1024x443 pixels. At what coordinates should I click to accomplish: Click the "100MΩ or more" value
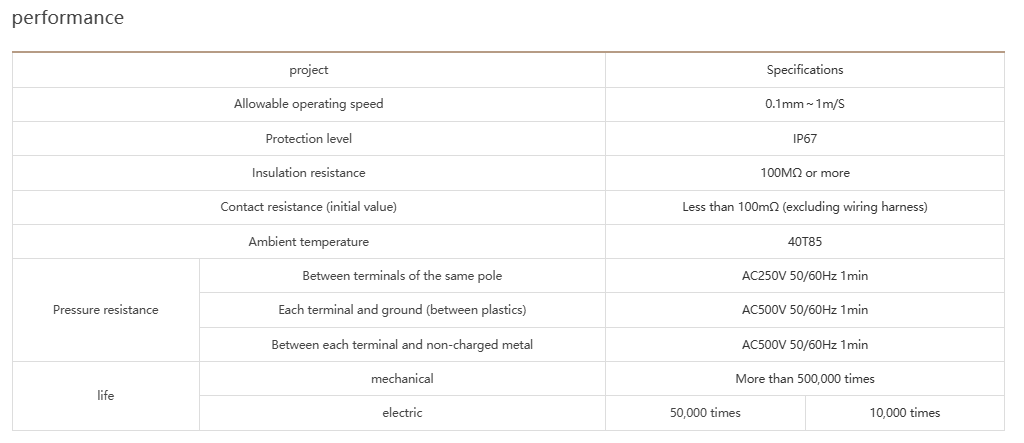click(x=805, y=173)
